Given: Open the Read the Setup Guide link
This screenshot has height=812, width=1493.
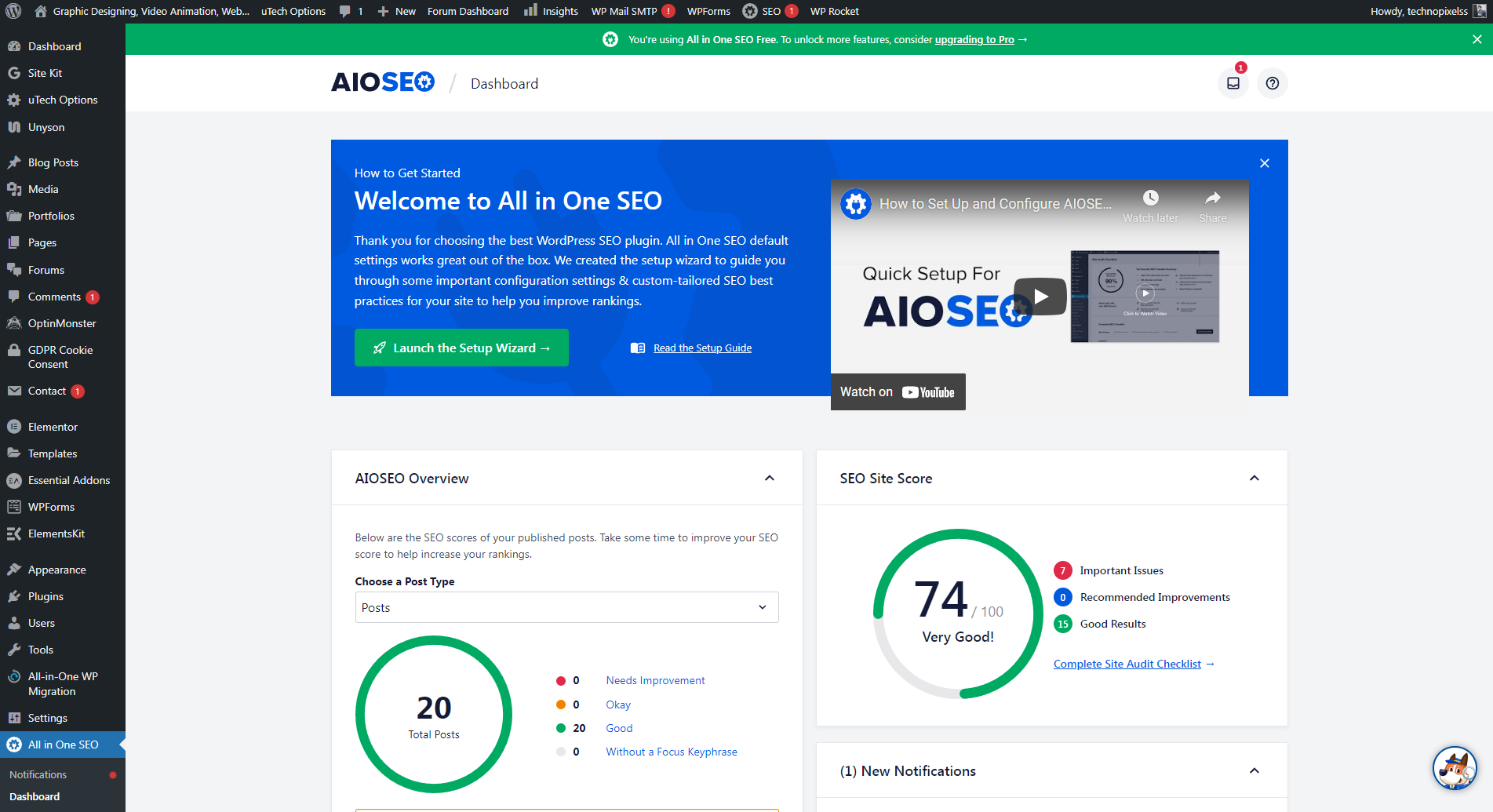Looking at the screenshot, I should pyautogui.click(x=702, y=348).
